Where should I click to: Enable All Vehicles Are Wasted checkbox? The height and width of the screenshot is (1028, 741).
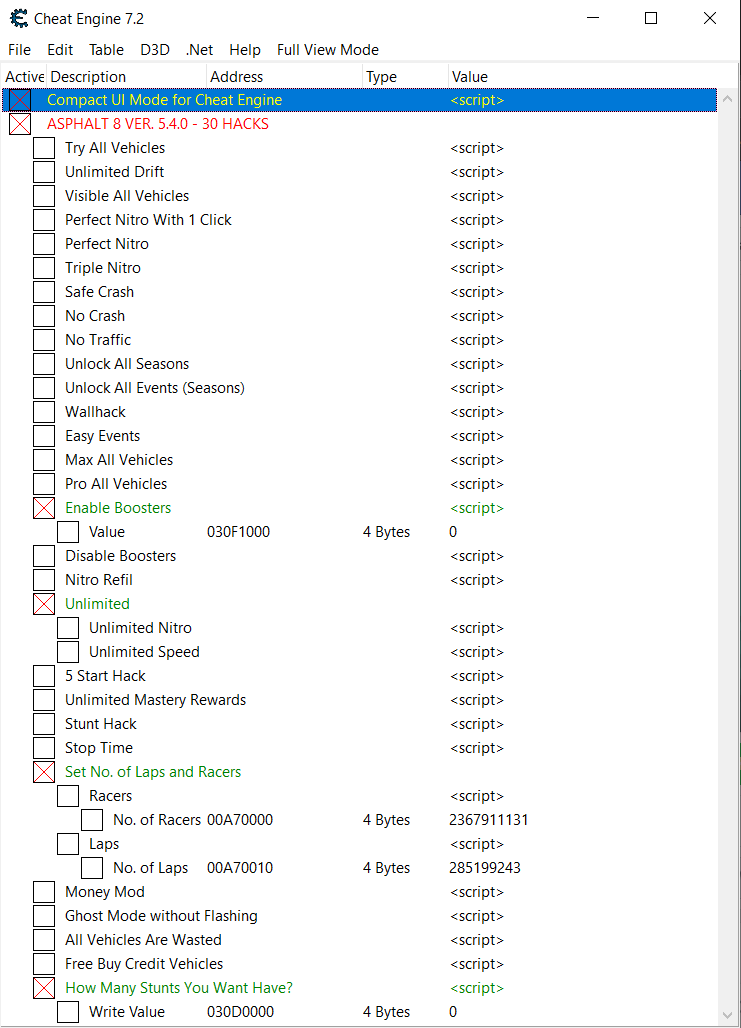44,939
